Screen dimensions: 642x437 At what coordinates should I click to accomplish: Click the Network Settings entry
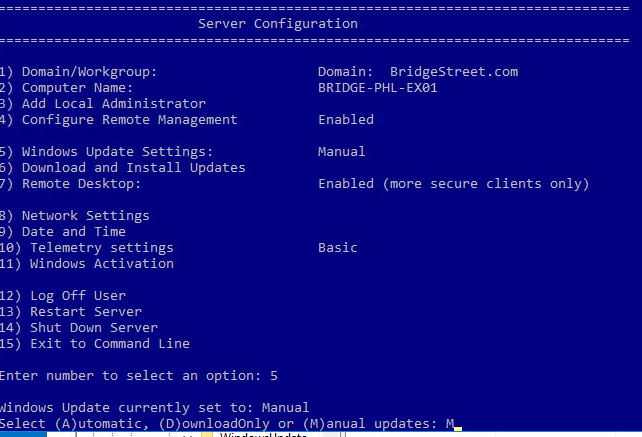click(84, 216)
